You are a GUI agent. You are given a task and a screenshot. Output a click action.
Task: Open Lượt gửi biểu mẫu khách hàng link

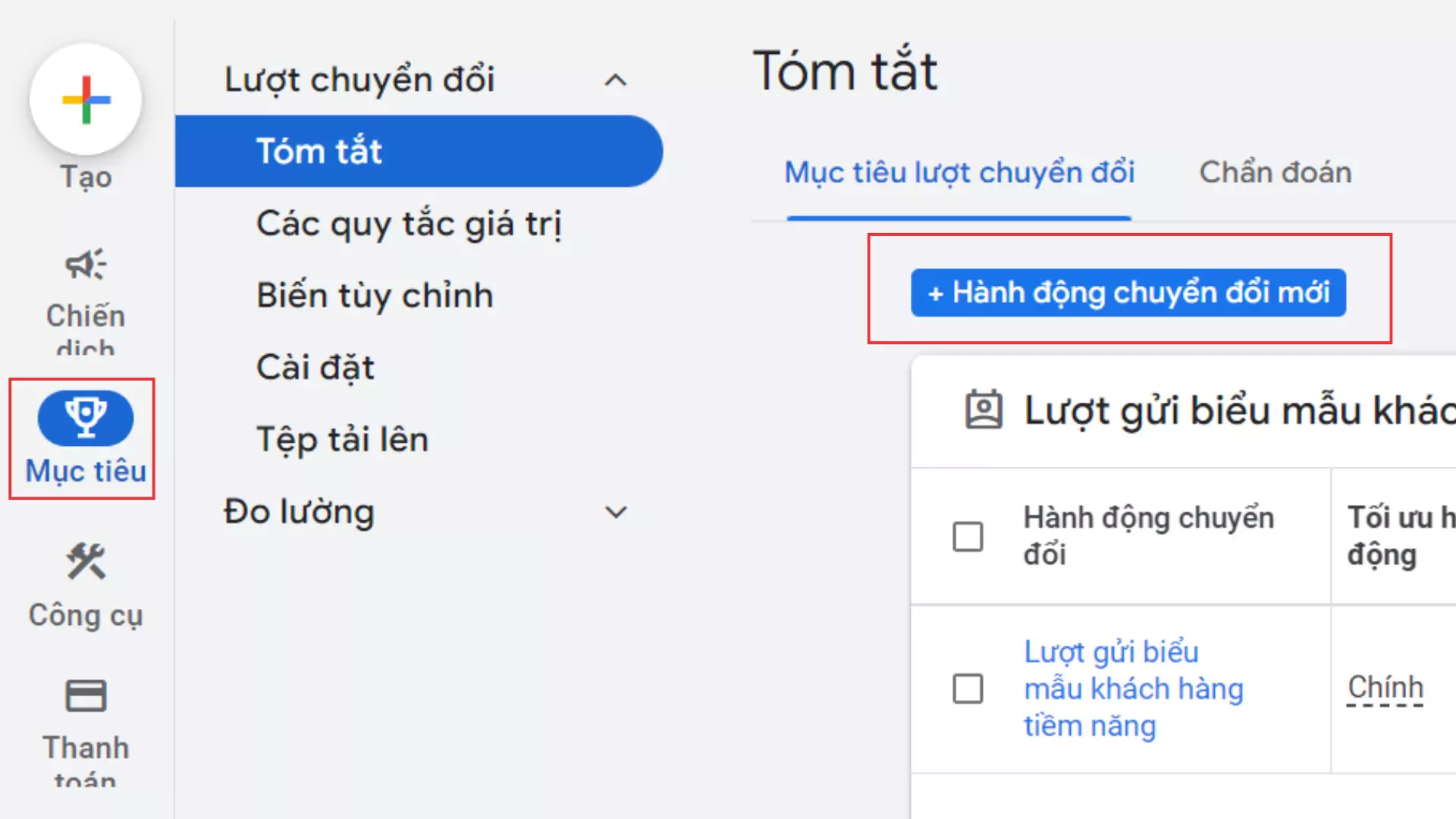coord(1133,689)
